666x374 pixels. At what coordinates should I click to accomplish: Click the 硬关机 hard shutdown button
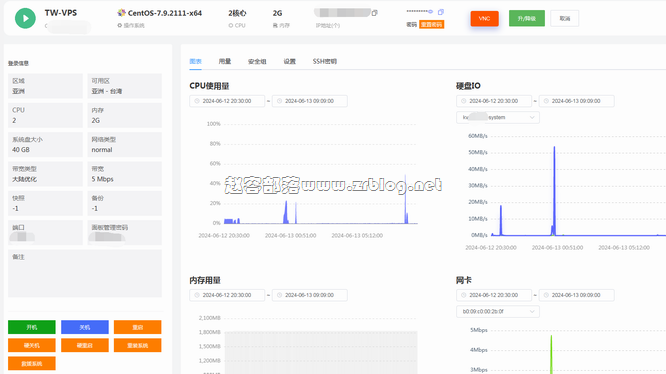point(32,346)
